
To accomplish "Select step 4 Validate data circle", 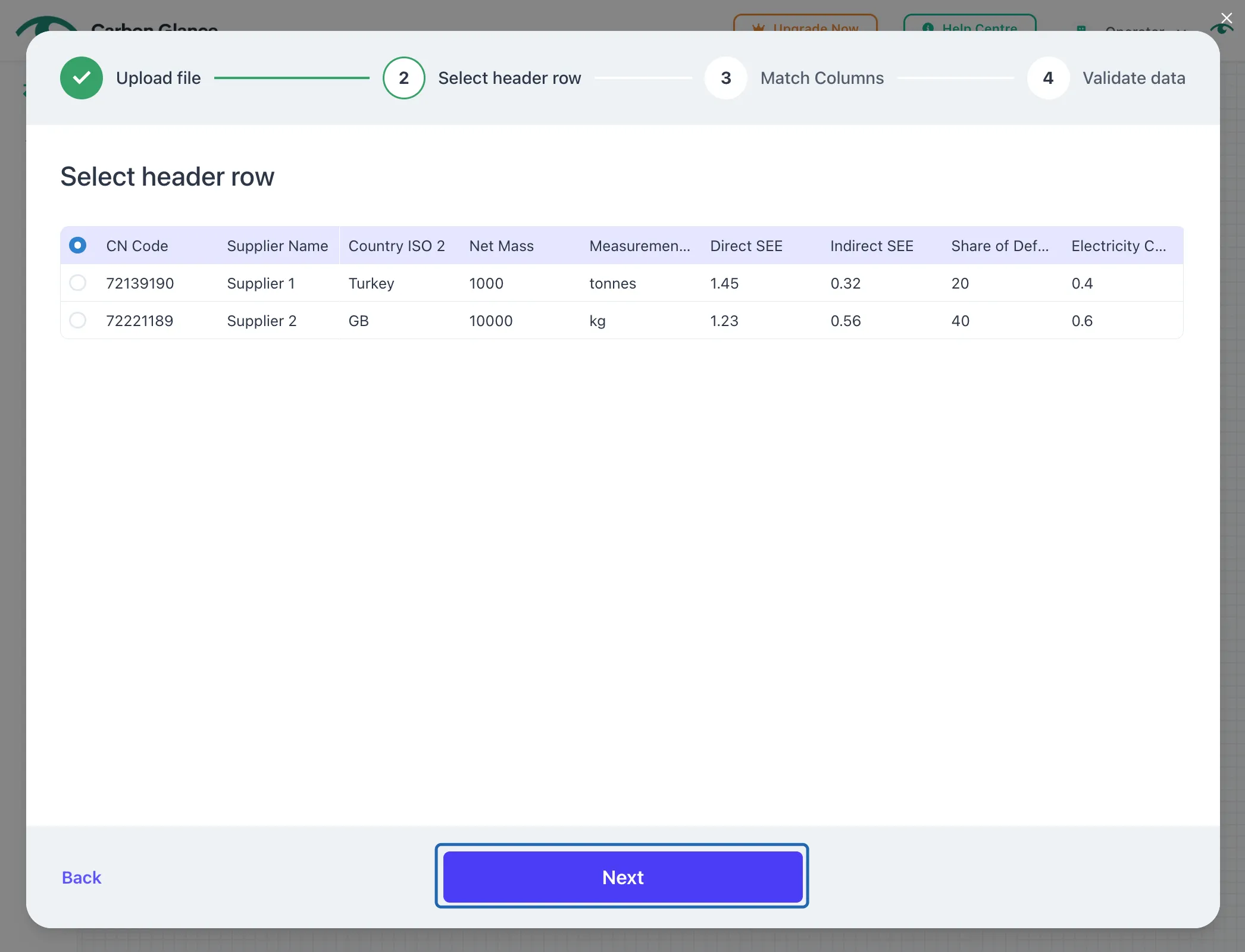I will click(1048, 78).
